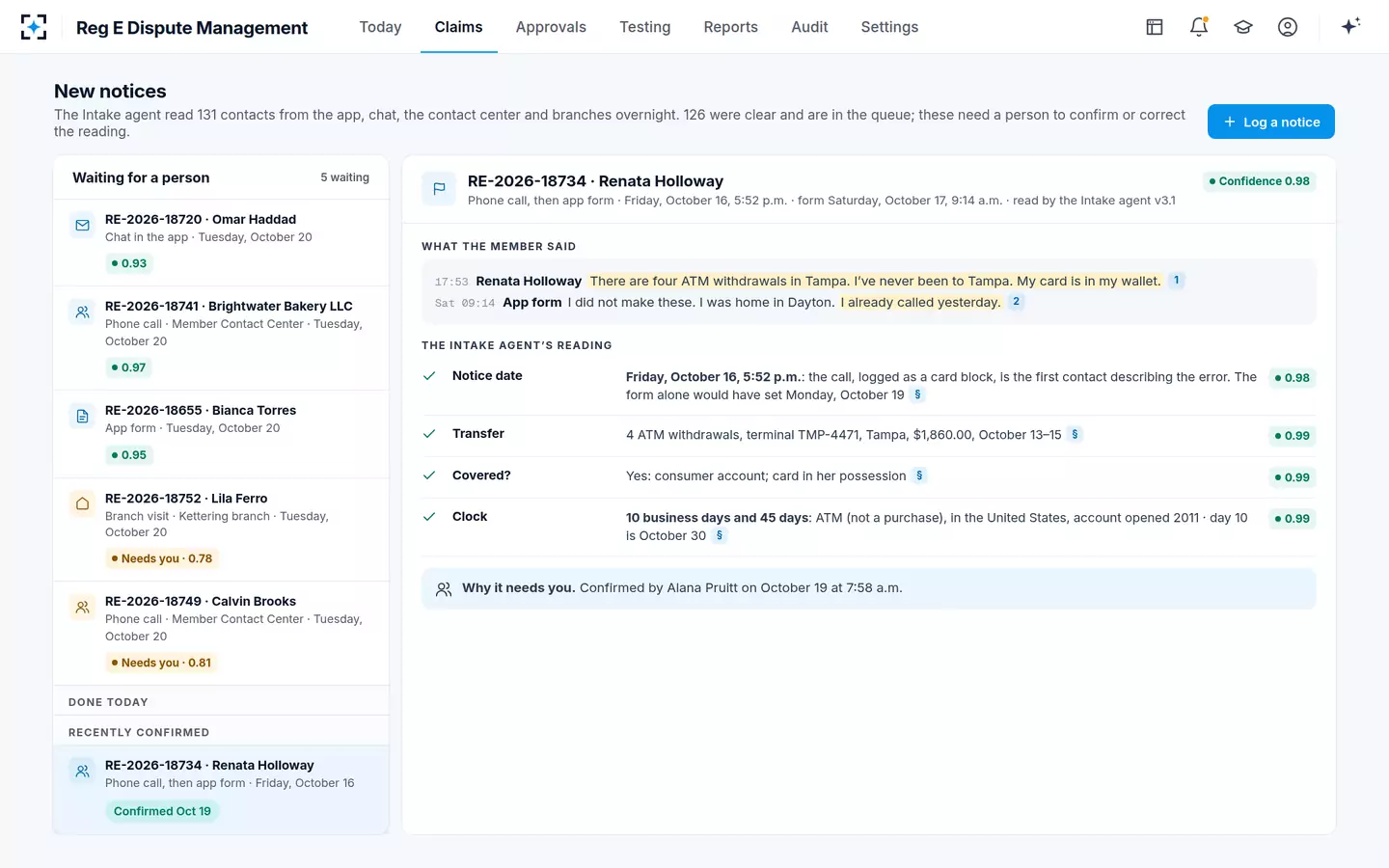Open the Settings tab
Screen dimensions: 1389x868
pos(889,27)
